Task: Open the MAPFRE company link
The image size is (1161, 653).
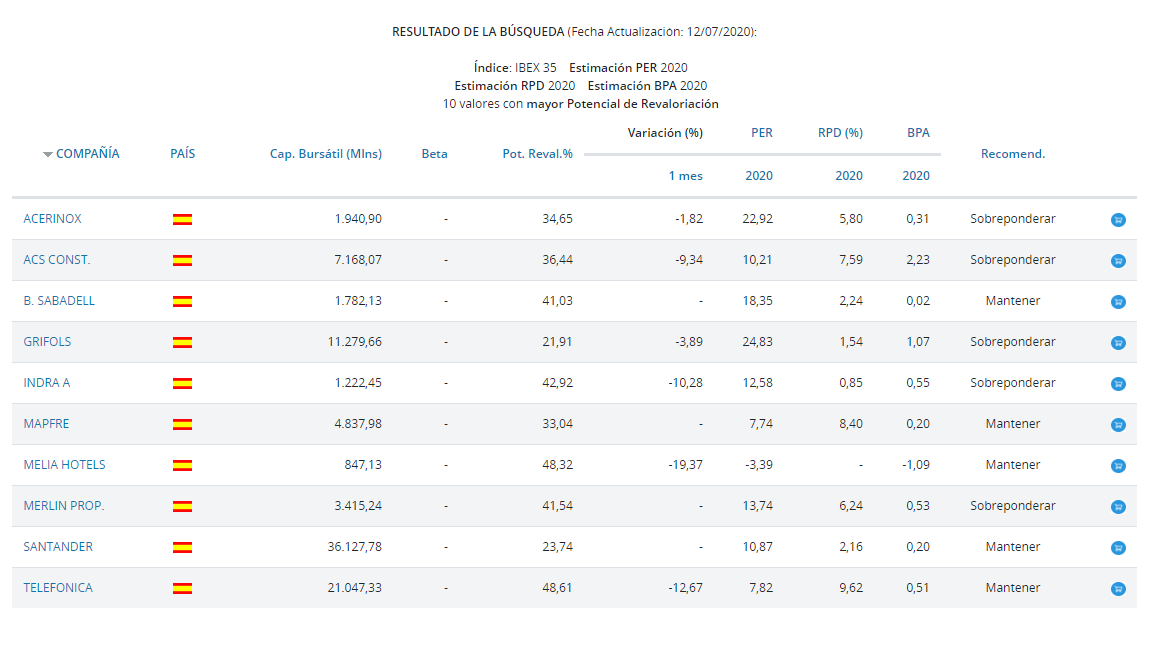Action: [x=46, y=423]
